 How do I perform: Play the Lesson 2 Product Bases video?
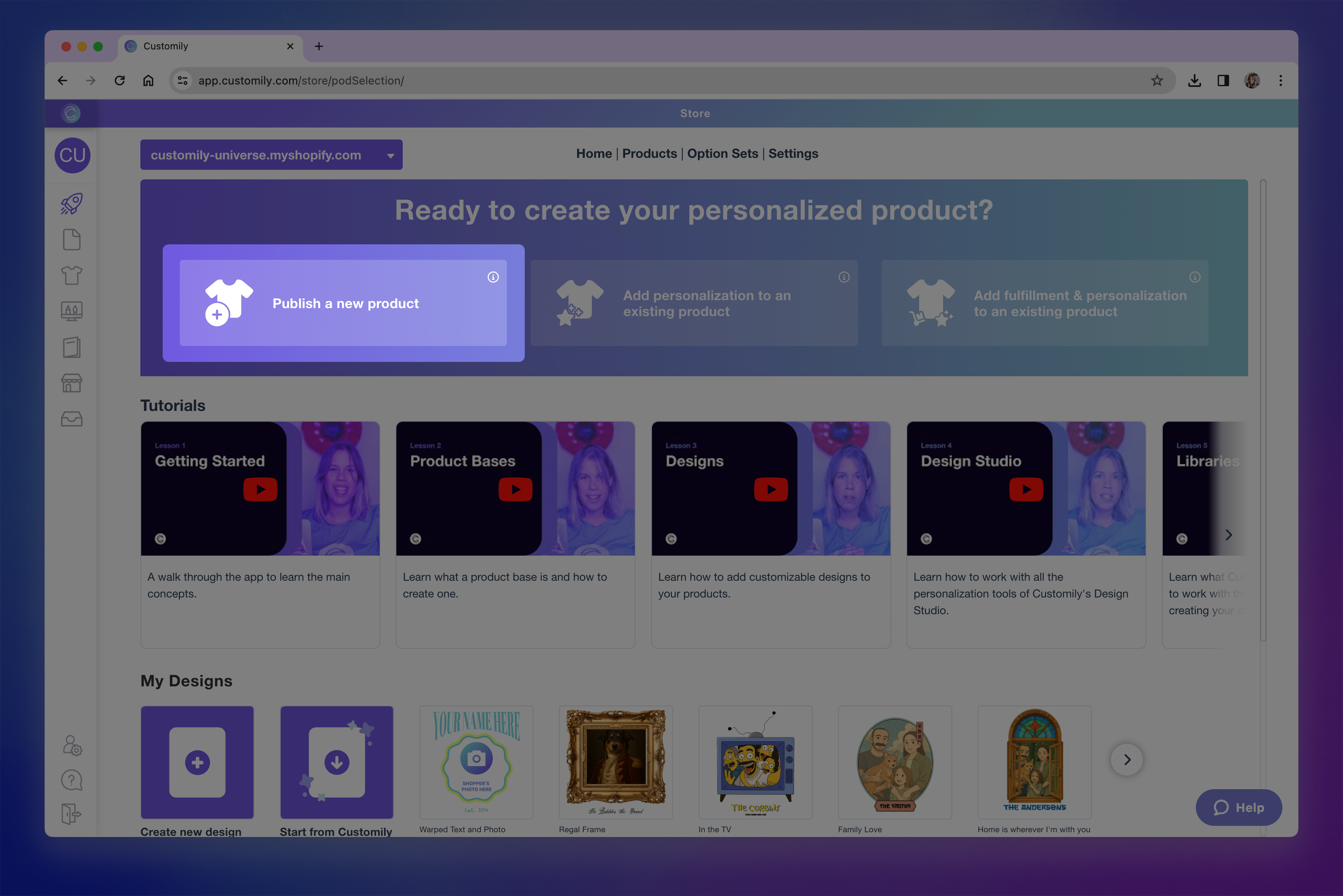coord(515,489)
